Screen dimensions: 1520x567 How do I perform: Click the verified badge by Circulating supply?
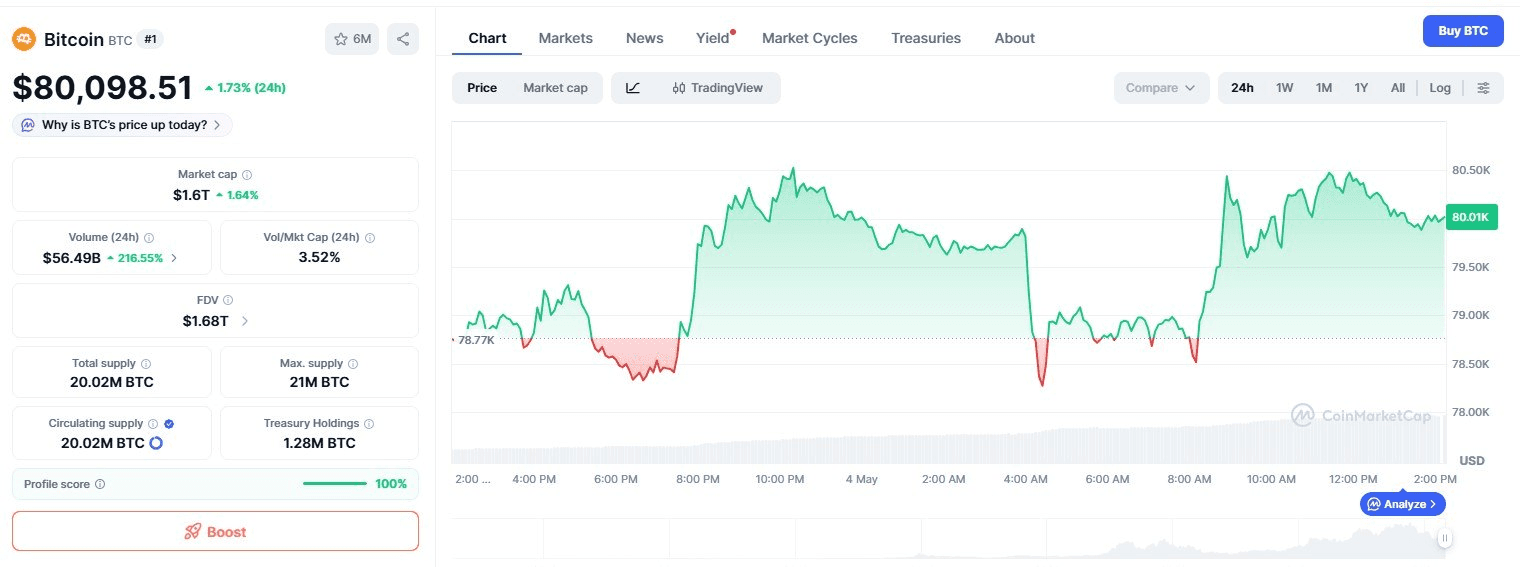169,424
